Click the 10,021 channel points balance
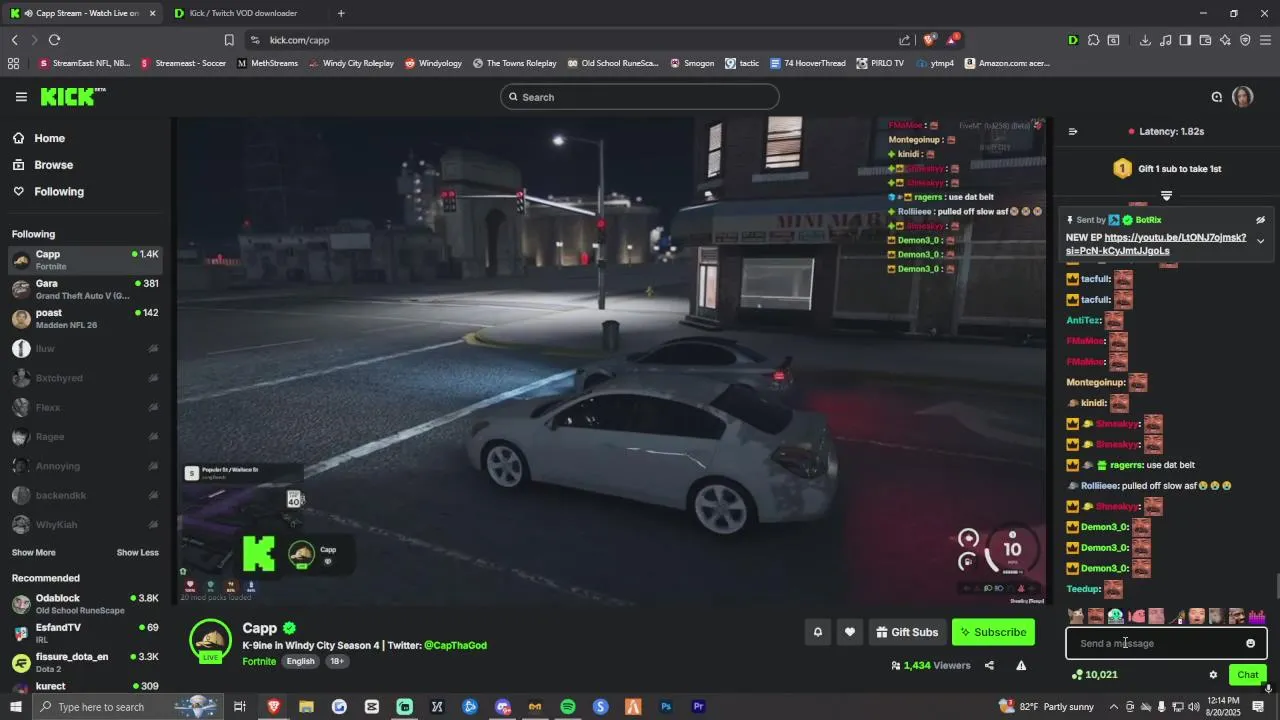Viewport: 1280px width, 720px height. click(1094, 675)
